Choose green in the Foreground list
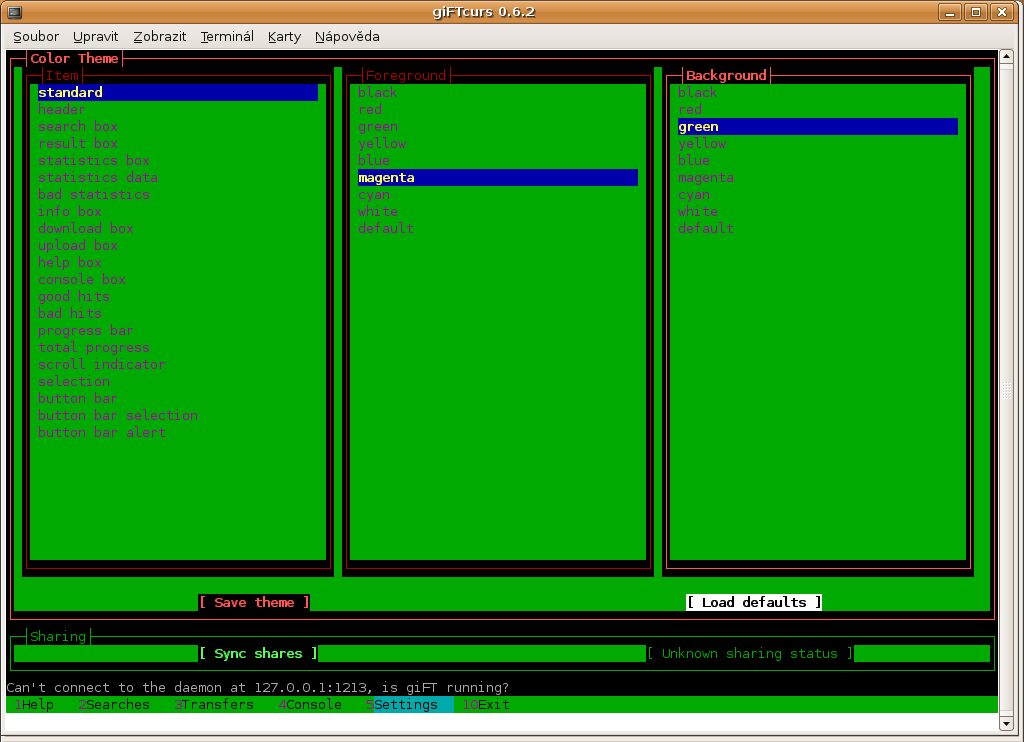Image resolution: width=1024 pixels, height=742 pixels. (x=377, y=126)
